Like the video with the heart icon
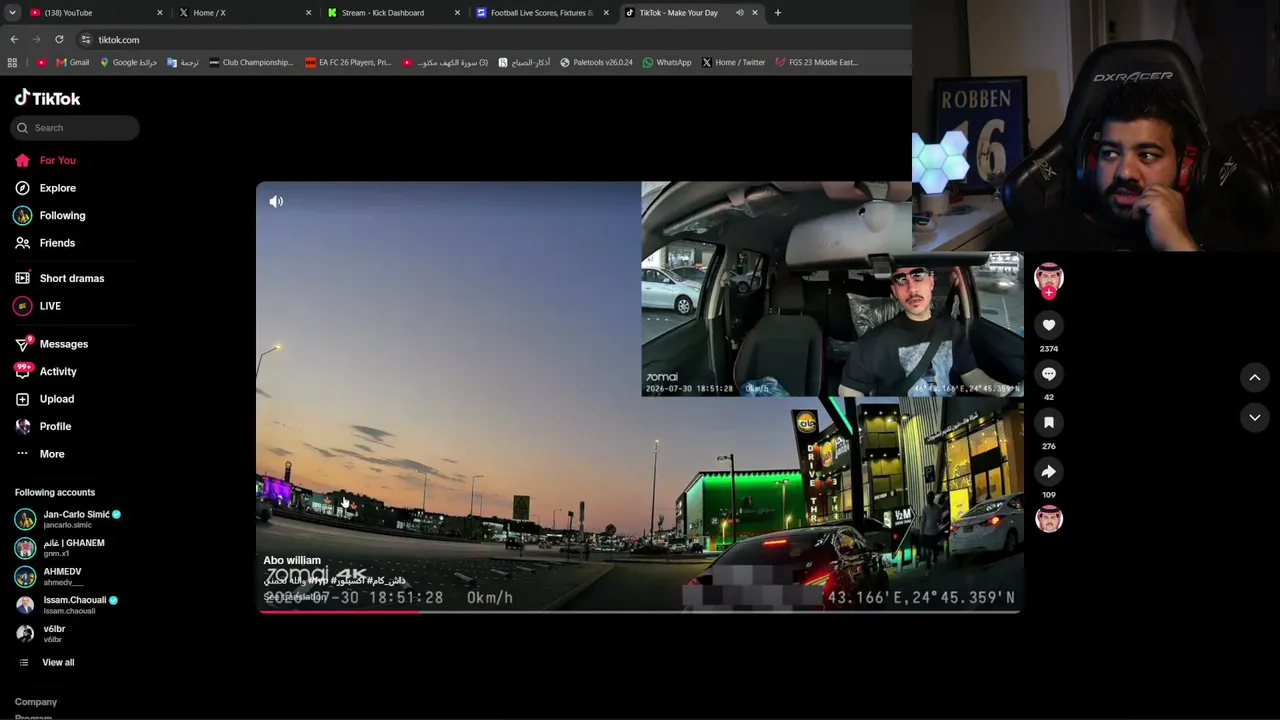This screenshot has height=720, width=1280. (1048, 325)
